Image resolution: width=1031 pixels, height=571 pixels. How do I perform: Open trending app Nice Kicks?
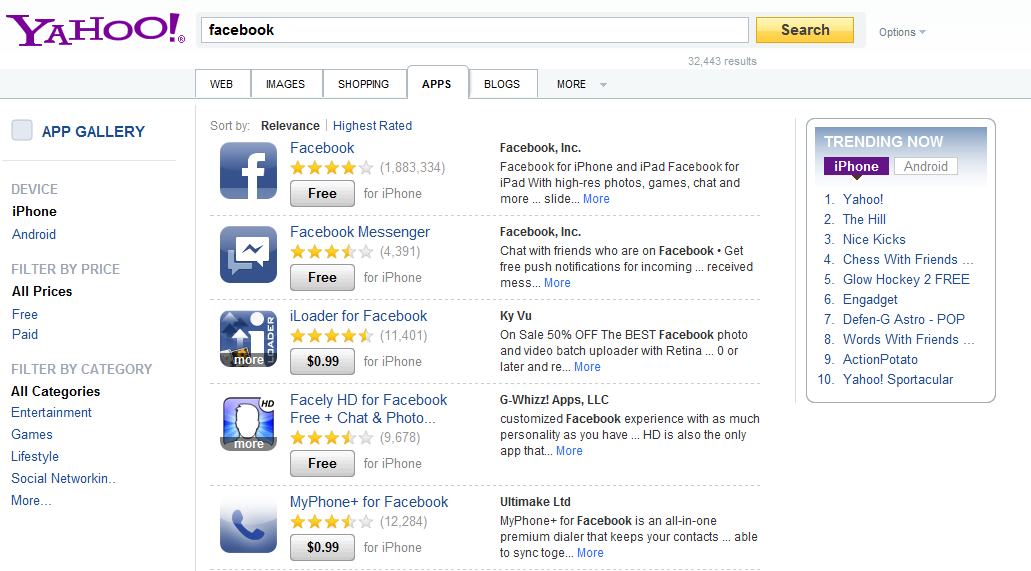874,239
